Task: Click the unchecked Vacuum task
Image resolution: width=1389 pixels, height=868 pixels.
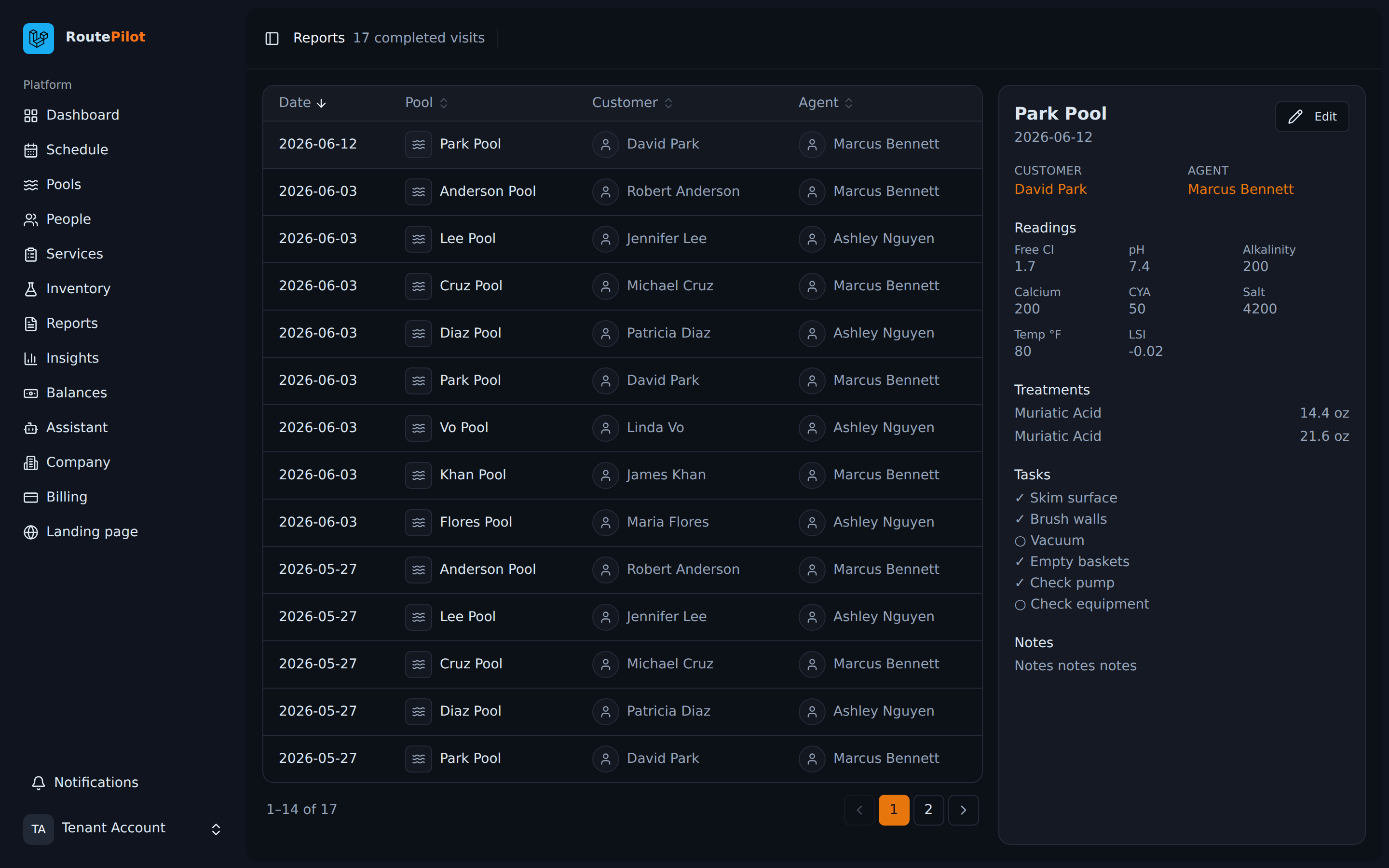Action: pyautogui.click(x=1049, y=540)
